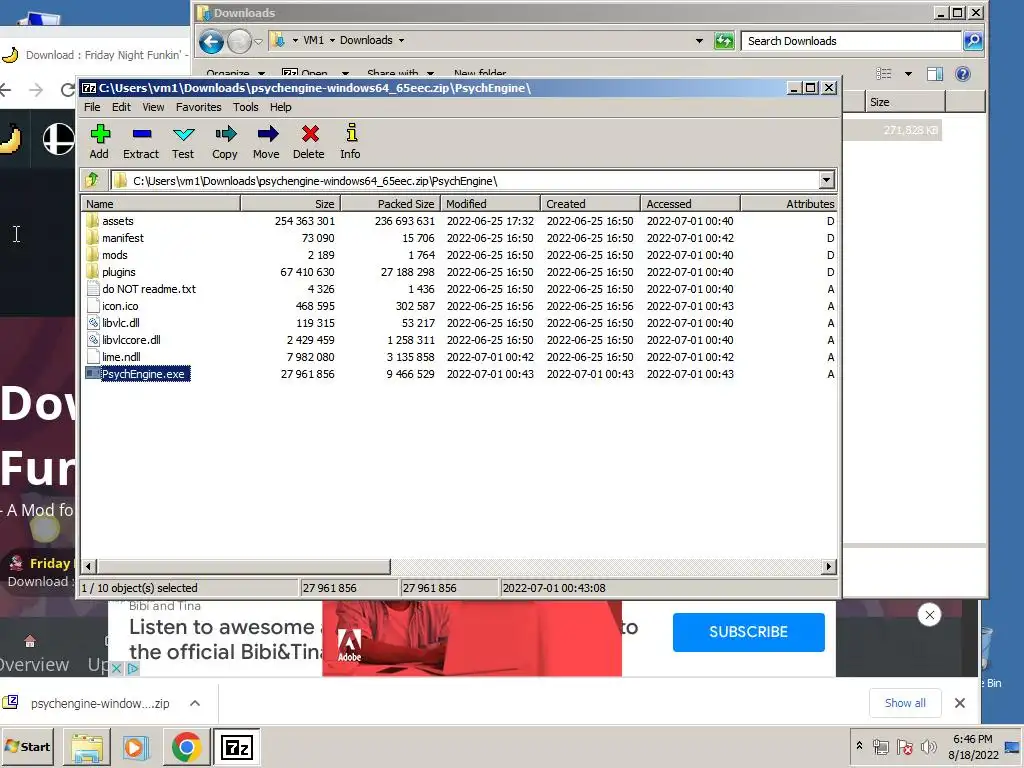
Task: Expand the Downloads breadcrumb arrow
Action: point(401,40)
